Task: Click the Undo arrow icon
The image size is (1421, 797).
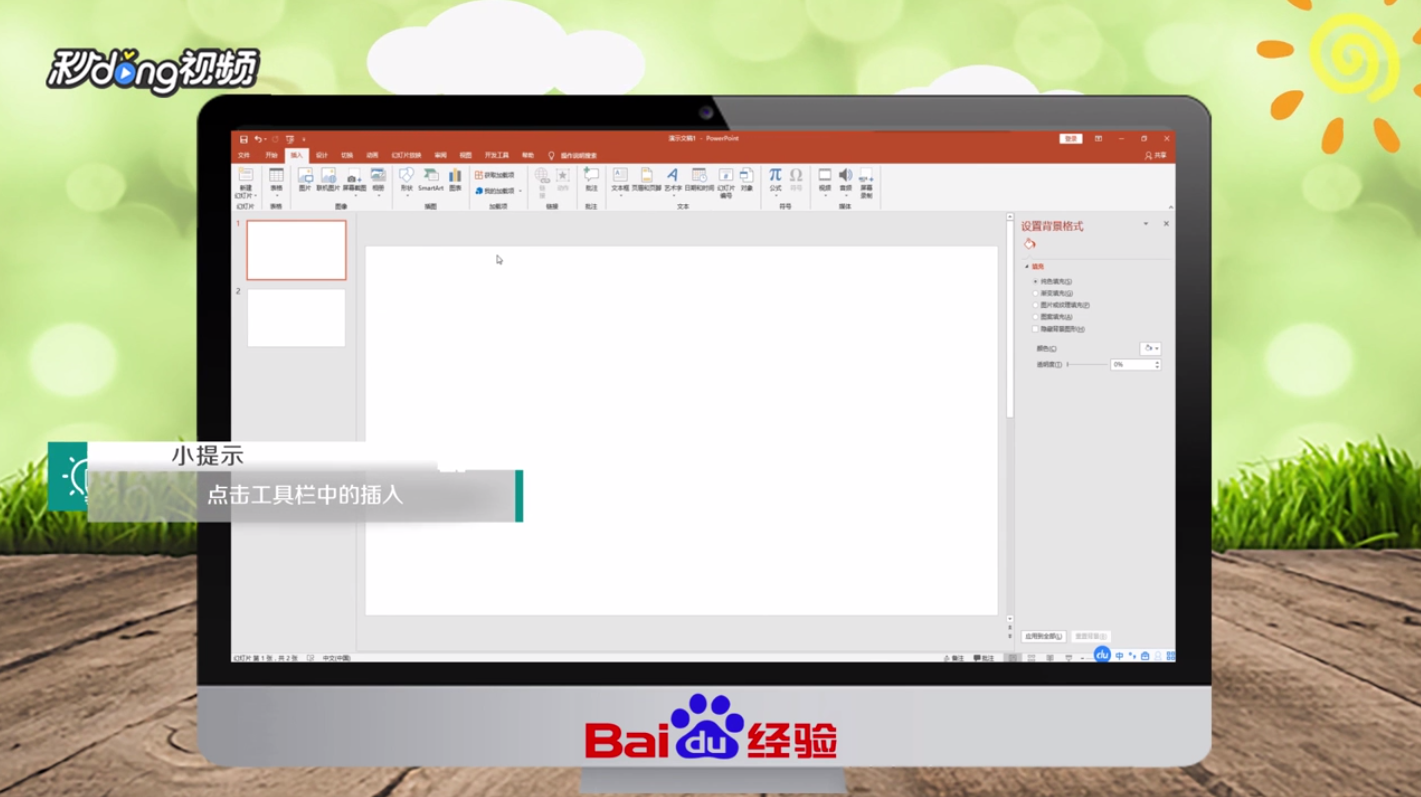Action: 259,139
